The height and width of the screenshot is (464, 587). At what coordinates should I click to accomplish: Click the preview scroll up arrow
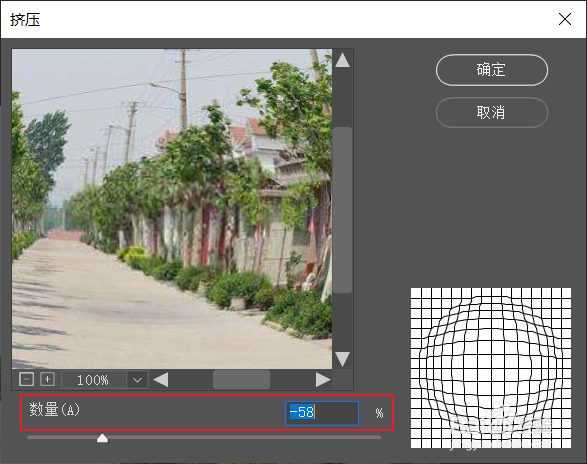click(x=342, y=60)
